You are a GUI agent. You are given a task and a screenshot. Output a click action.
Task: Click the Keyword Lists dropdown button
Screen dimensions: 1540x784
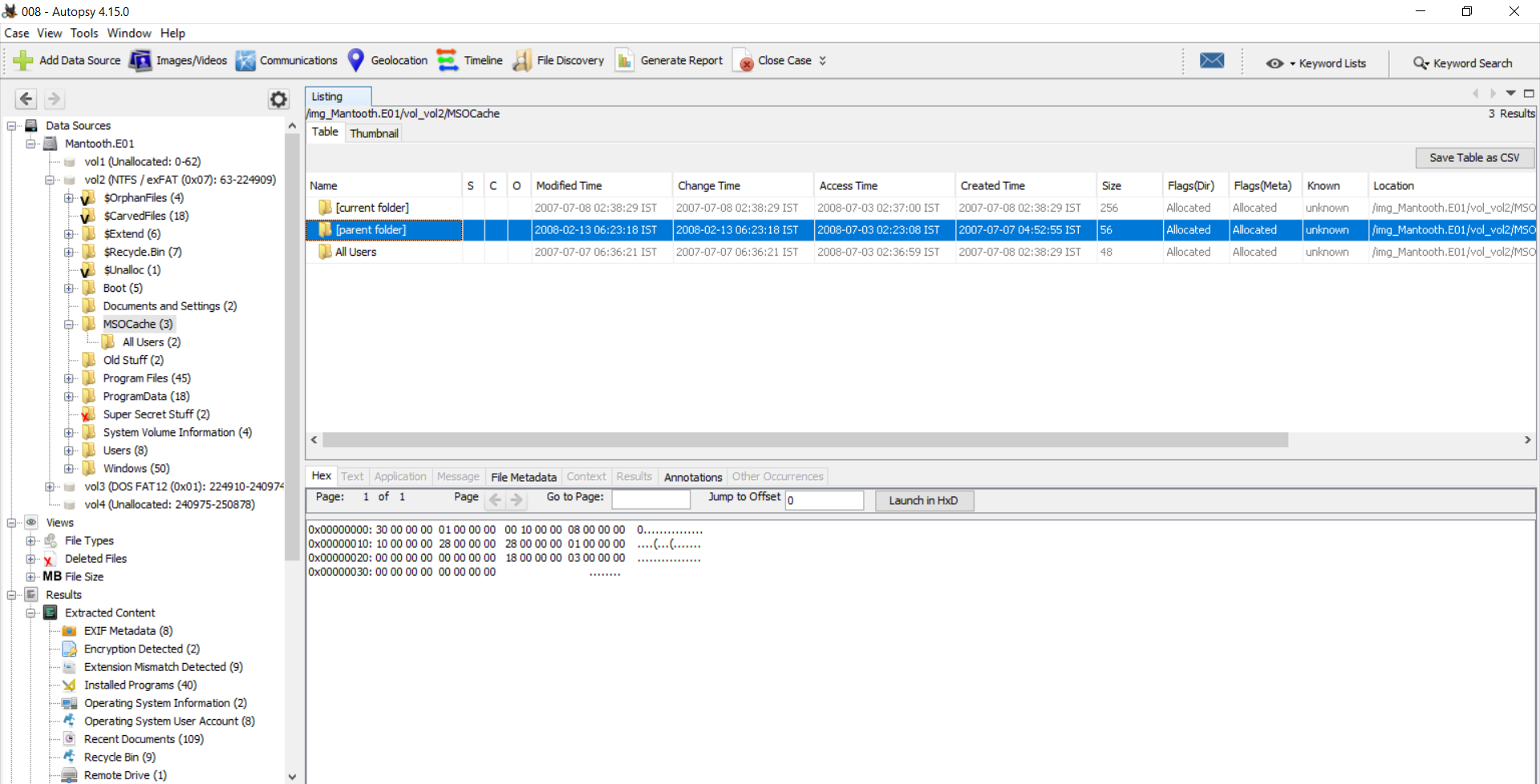pos(1316,63)
